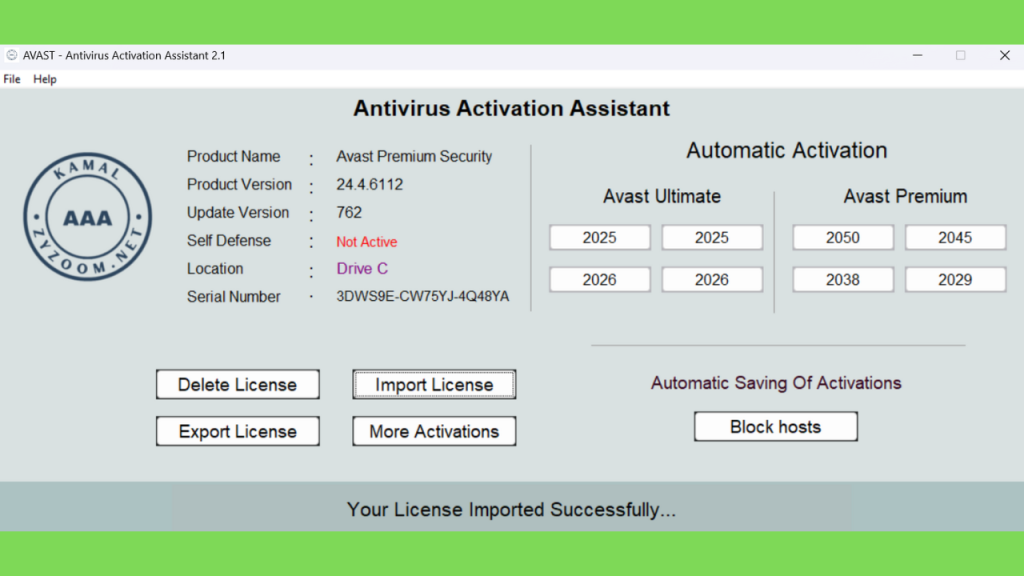Maximize the Antivirus Activation Assistant window
Image resolution: width=1024 pixels, height=576 pixels.
pyautogui.click(x=961, y=56)
